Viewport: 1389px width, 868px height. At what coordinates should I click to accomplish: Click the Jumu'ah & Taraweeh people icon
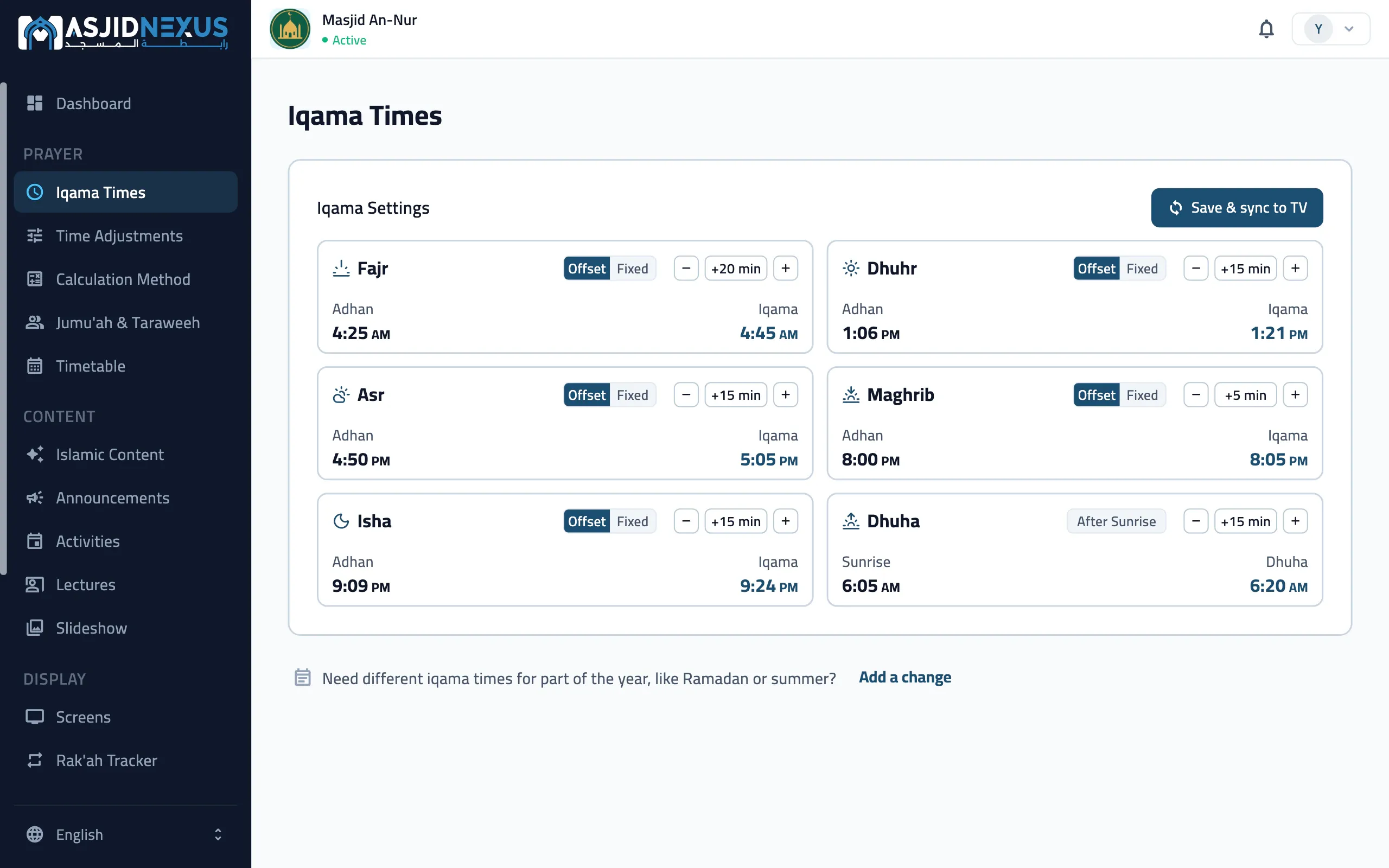pyautogui.click(x=34, y=323)
